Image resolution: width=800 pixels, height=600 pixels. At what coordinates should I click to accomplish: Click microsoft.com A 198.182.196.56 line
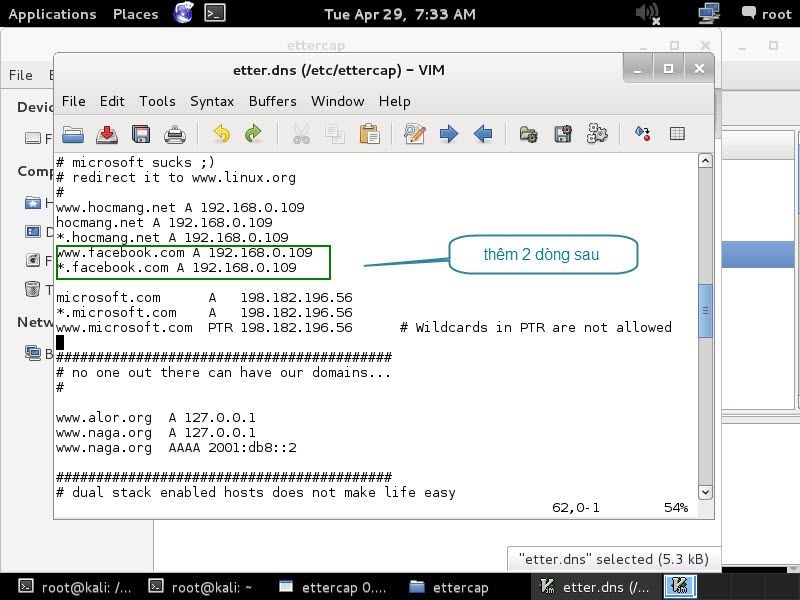click(x=204, y=297)
